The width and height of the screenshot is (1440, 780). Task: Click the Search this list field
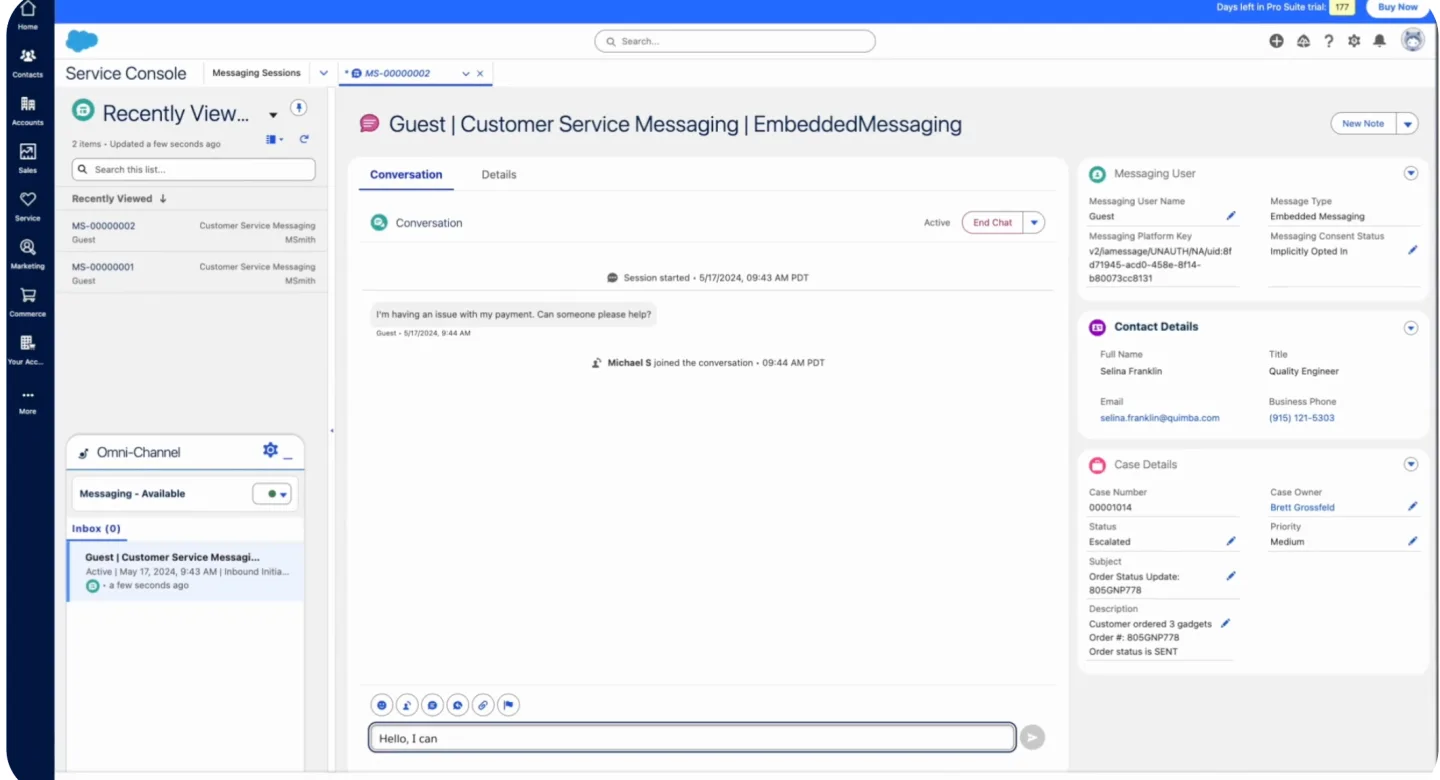[193, 169]
